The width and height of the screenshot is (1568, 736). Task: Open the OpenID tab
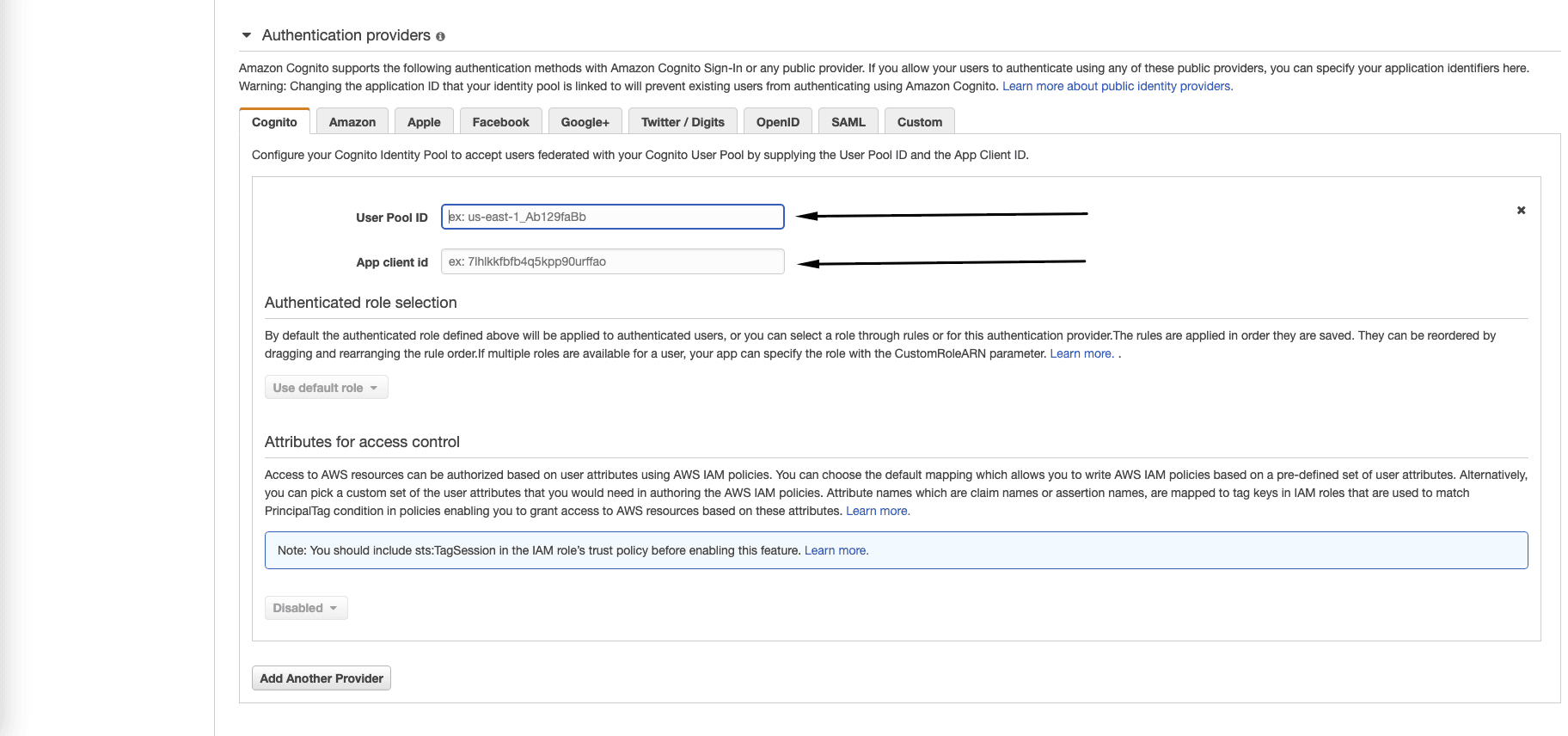pos(777,122)
